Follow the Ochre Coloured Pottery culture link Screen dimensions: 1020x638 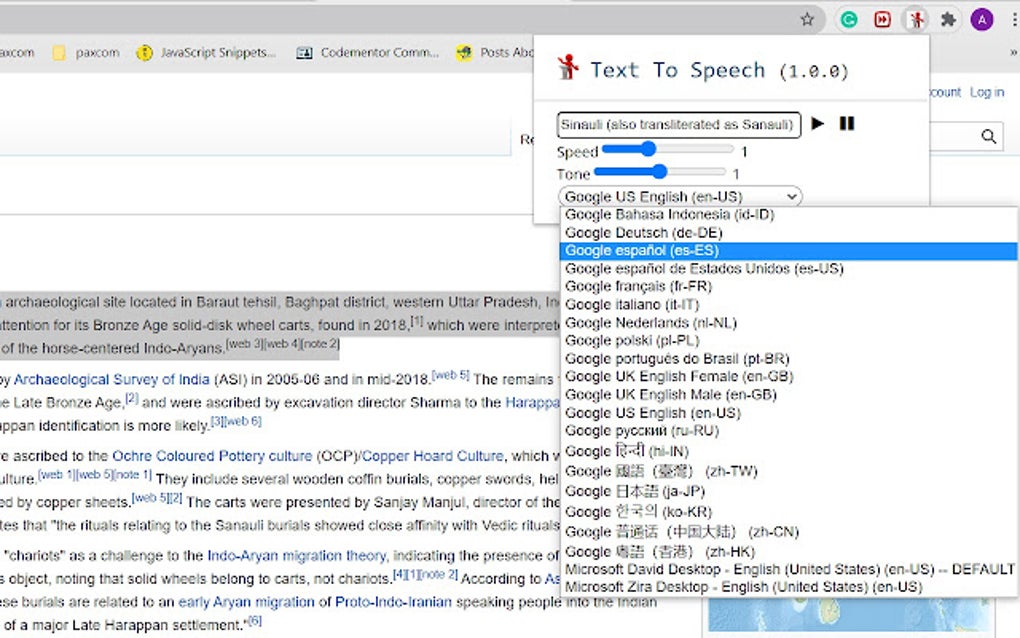click(212, 456)
